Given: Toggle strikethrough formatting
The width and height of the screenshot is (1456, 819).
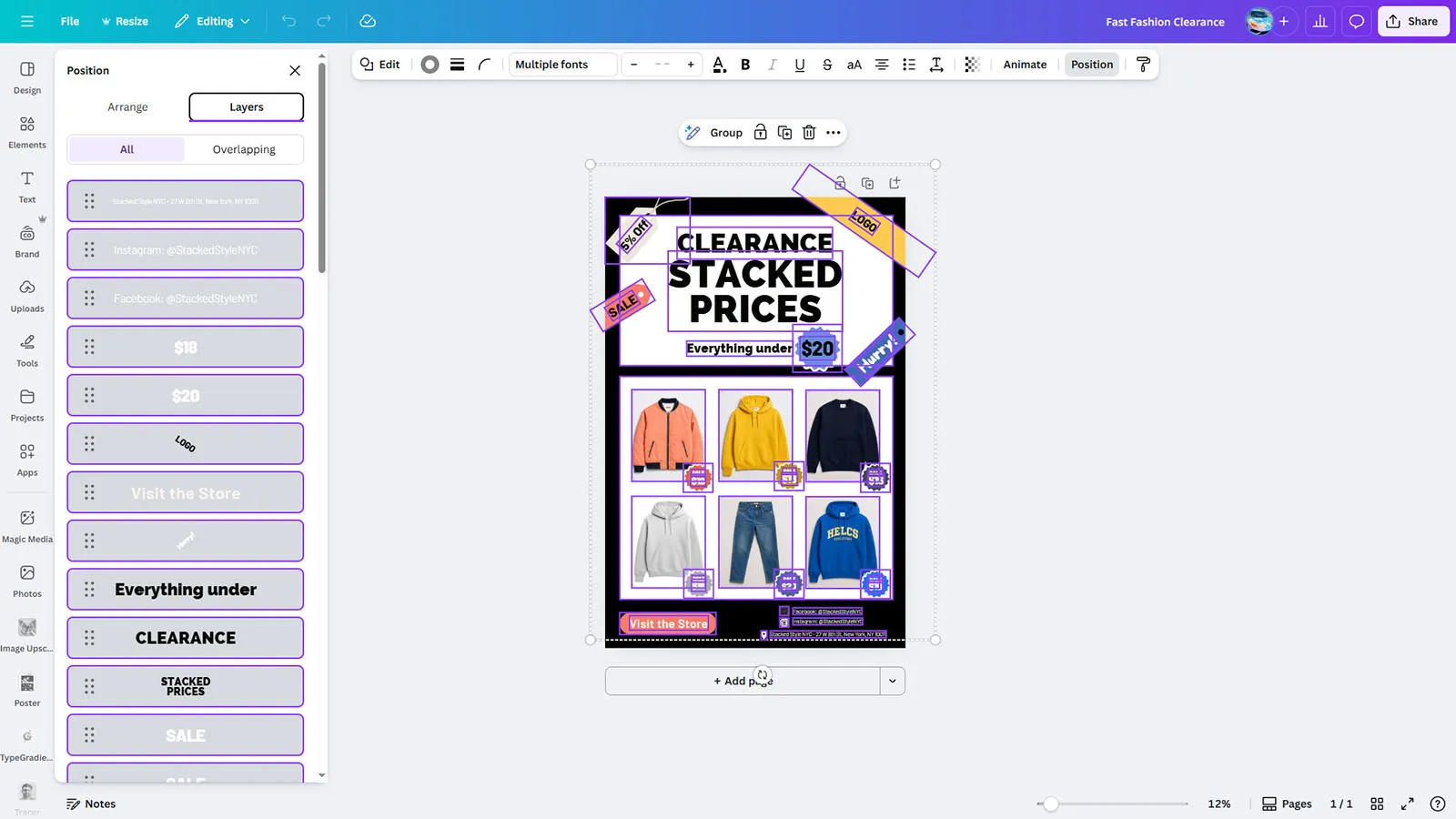Looking at the screenshot, I should tap(826, 65).
